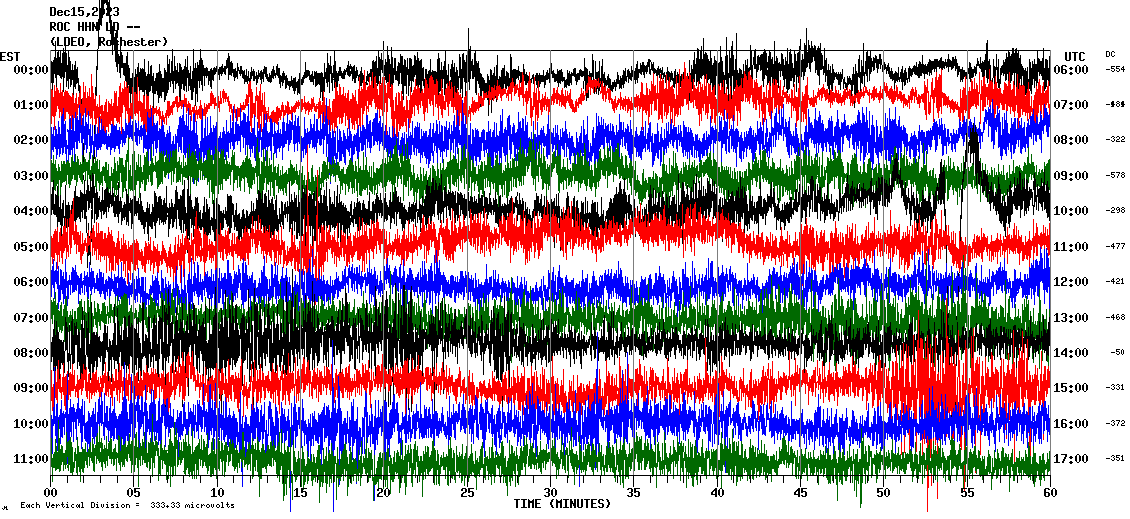Click the 15 minute tick label on the time axis
This screenshot has height=519, width=1130.
(301, 493)
